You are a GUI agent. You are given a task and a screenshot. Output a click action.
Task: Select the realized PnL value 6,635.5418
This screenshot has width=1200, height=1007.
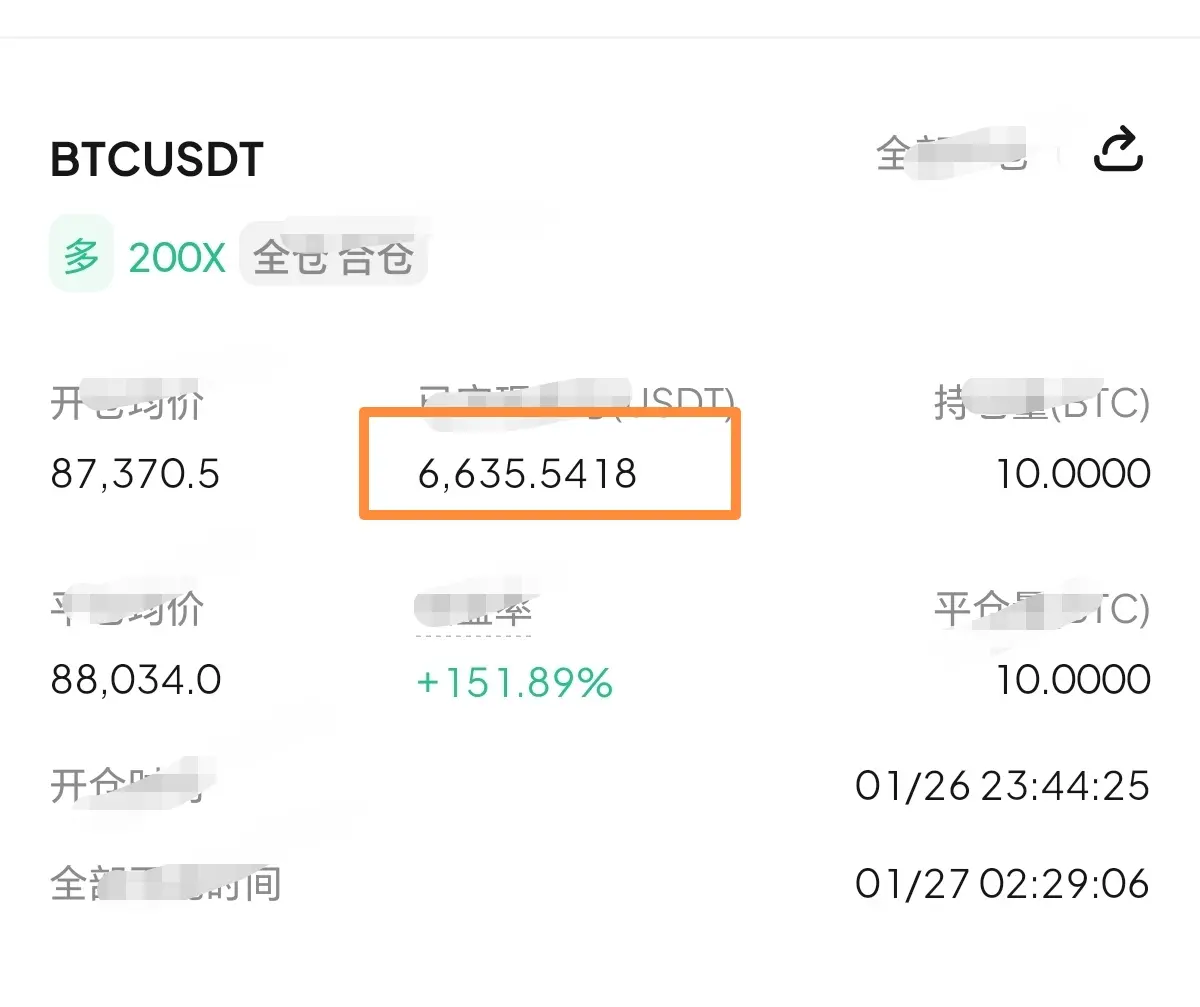click(x=527, y=474)
